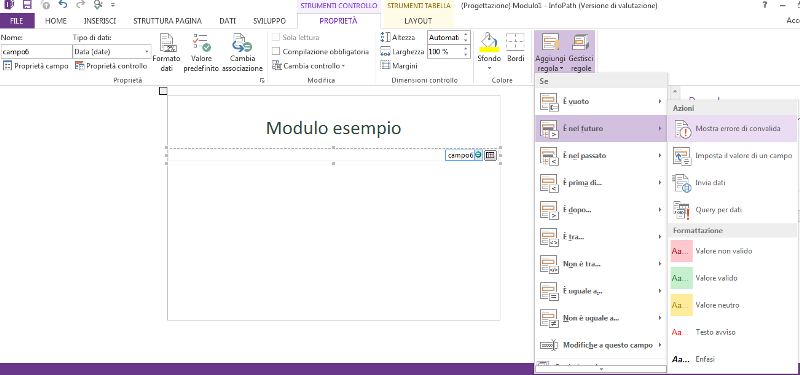The width and height of the screenshot is (800, 375).
Task: Open Gestisci regole
Action: (x=580, y=53)
